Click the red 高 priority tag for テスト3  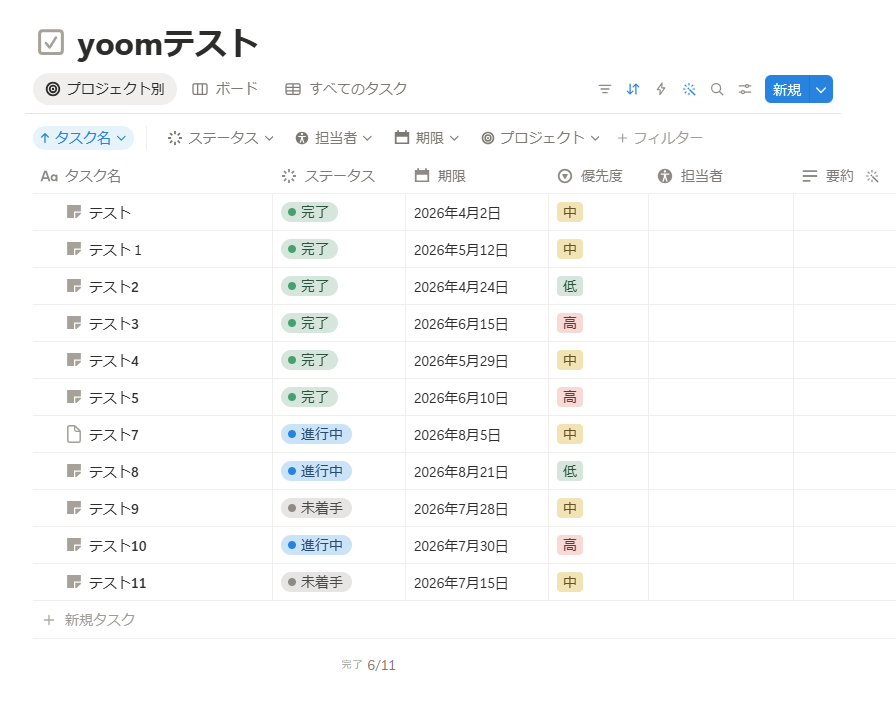570,323
